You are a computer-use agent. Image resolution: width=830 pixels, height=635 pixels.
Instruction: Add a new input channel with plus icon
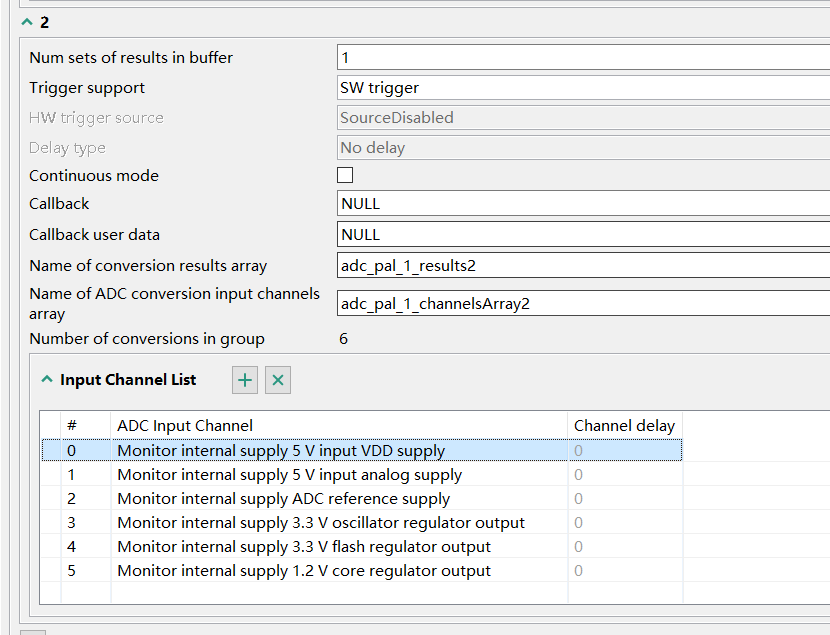(245, 380)
